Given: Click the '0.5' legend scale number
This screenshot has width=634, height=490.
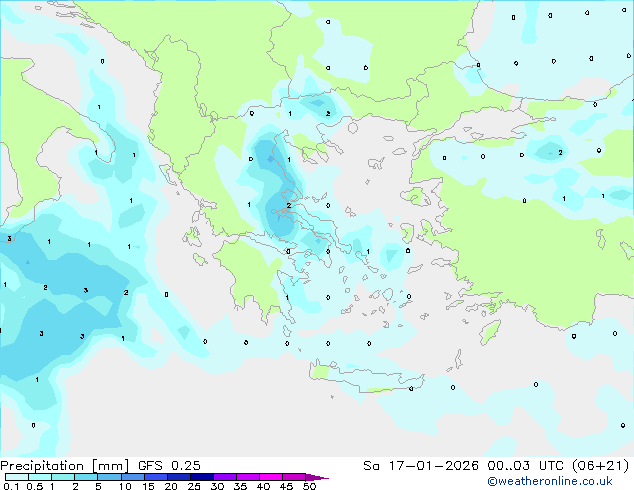Looking at the screenshot, I should pyautogui.click(x=35, y=486).
